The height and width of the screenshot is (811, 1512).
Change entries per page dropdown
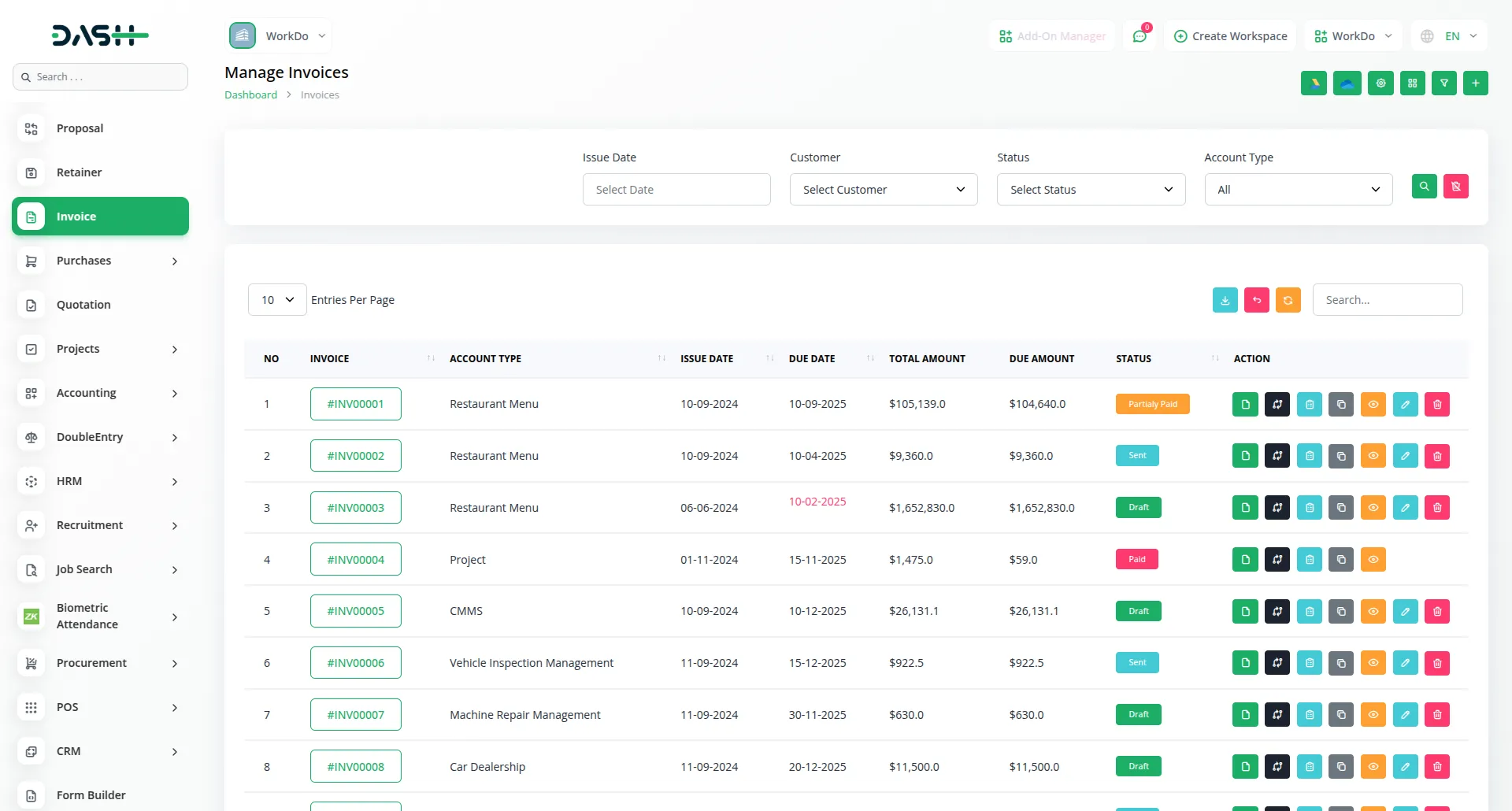277,300
